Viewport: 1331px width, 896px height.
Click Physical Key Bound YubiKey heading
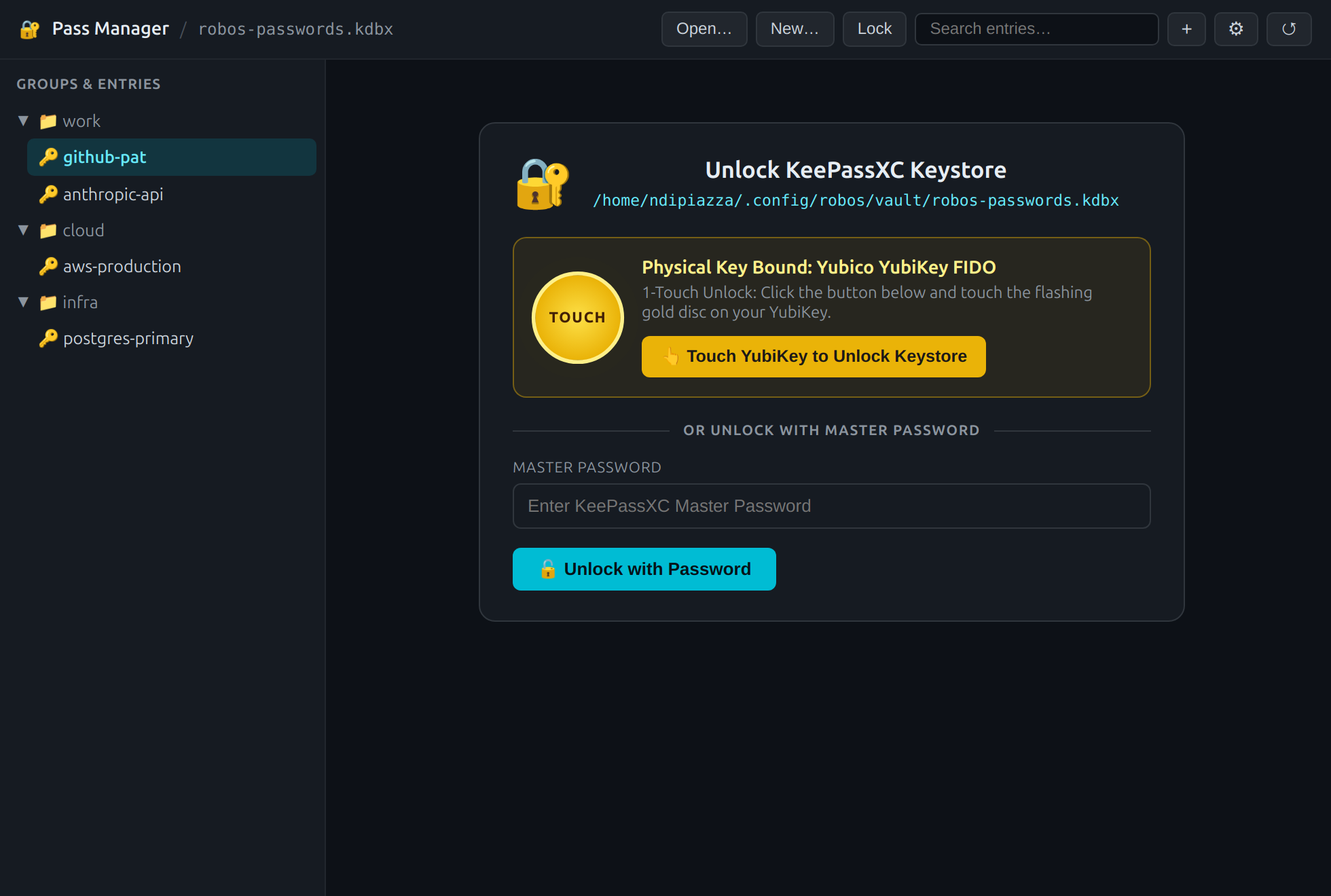tap(819, 267)
